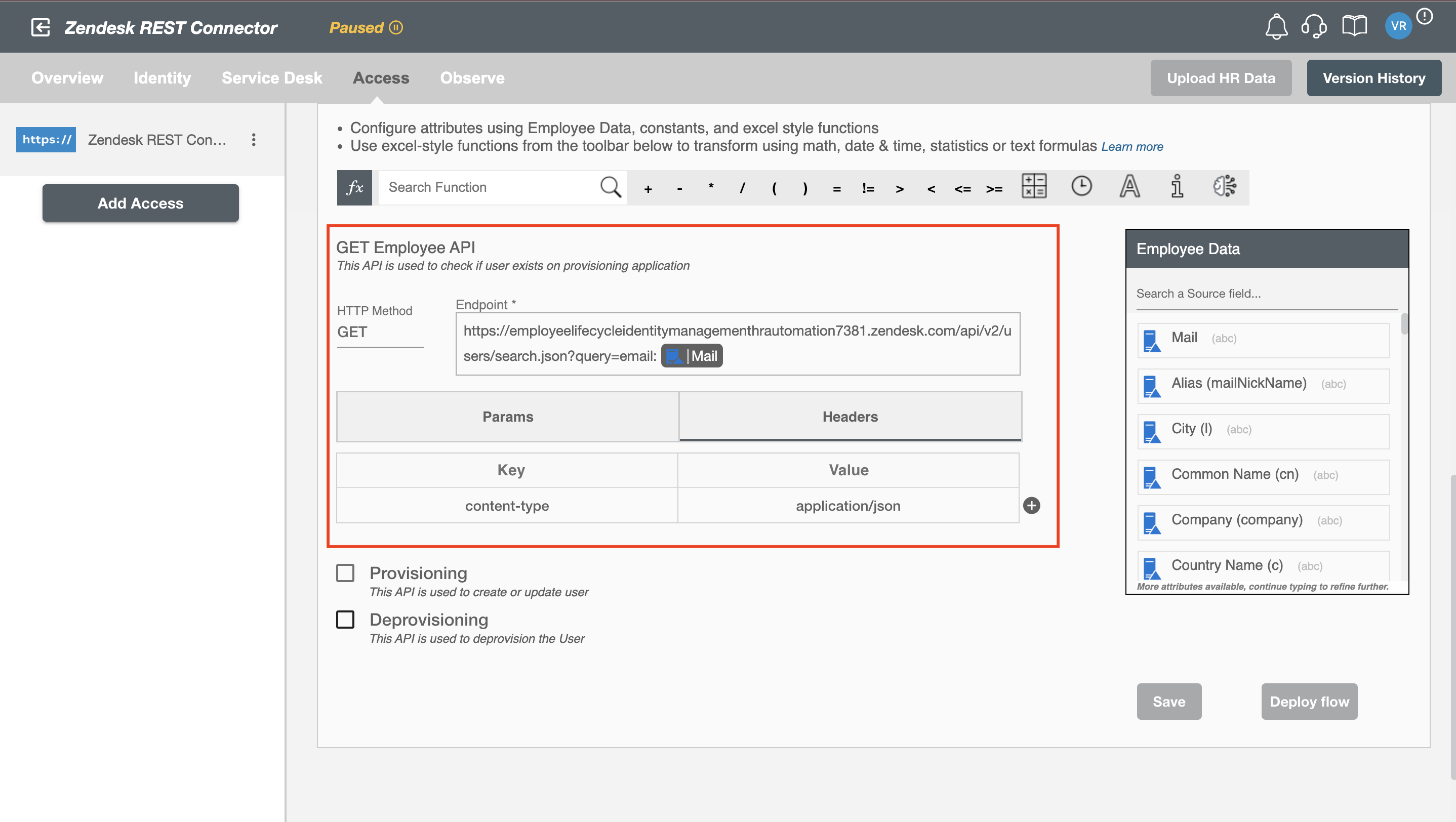
Task: Enable the Deprovisioning checkbox
Action: (345, 619)
